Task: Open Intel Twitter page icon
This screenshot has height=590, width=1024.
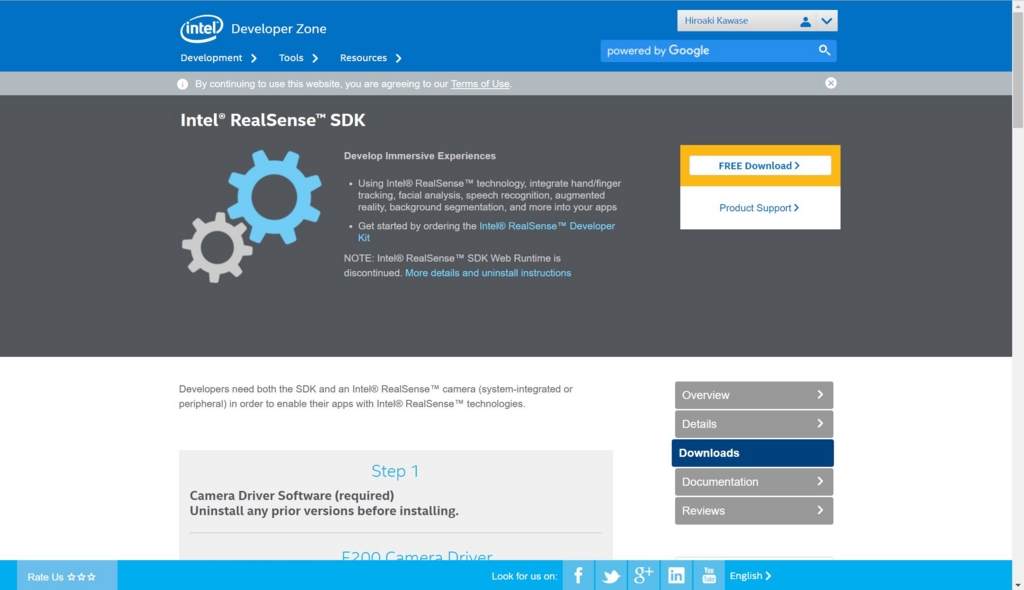Action: 611,576
